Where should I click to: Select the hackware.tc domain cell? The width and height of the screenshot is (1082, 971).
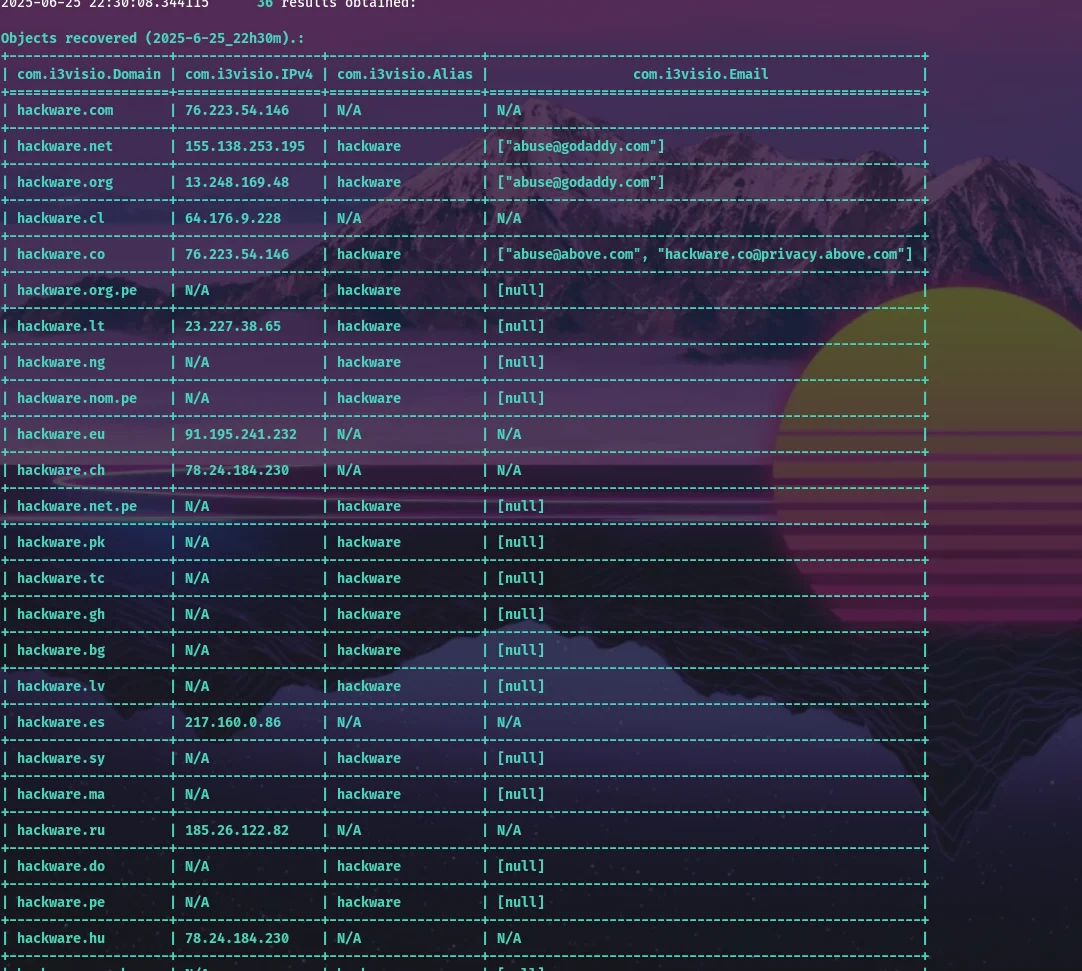pos(61,578)
